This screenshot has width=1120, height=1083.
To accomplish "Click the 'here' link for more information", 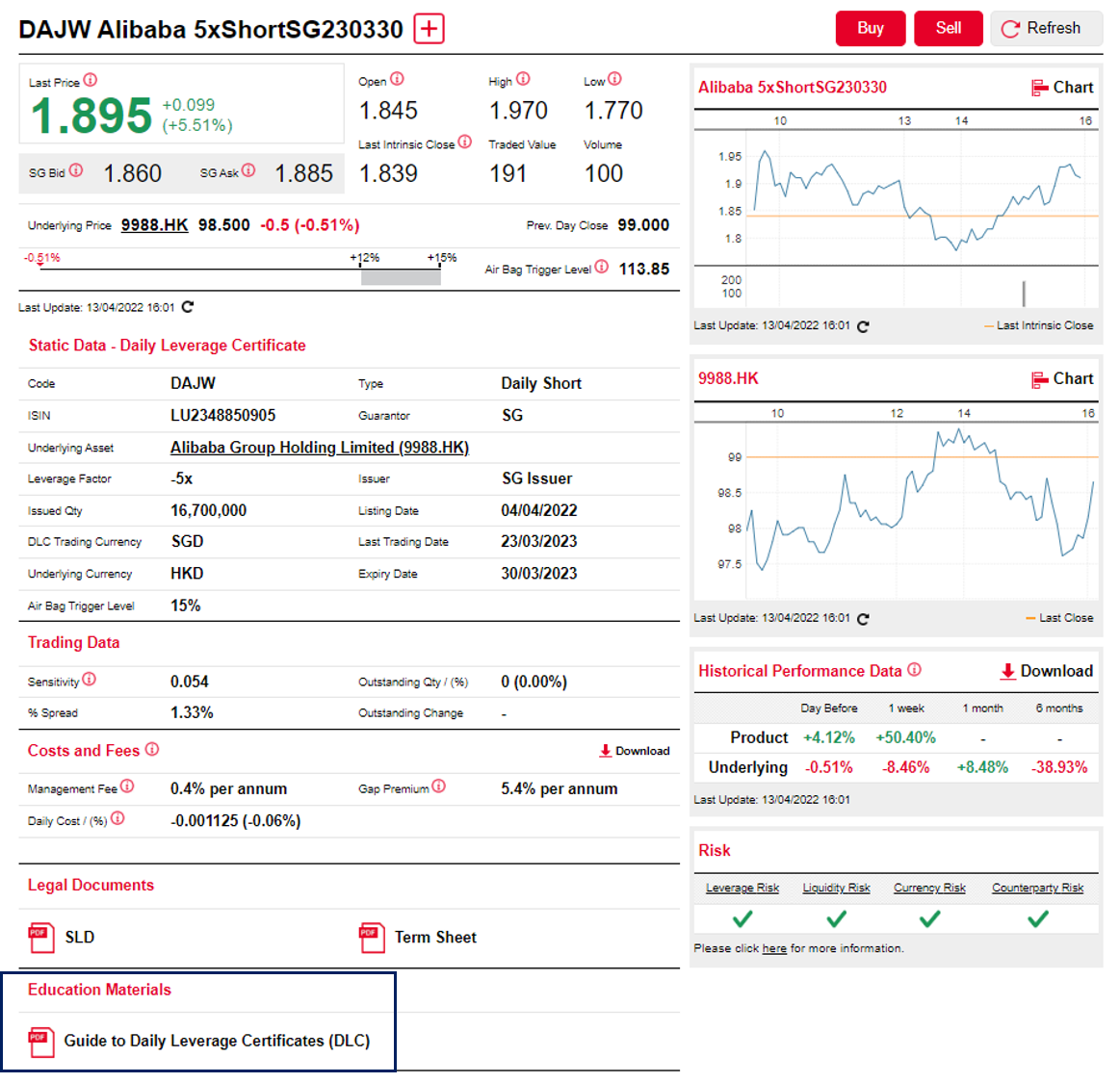I will [x=774, y=949].
